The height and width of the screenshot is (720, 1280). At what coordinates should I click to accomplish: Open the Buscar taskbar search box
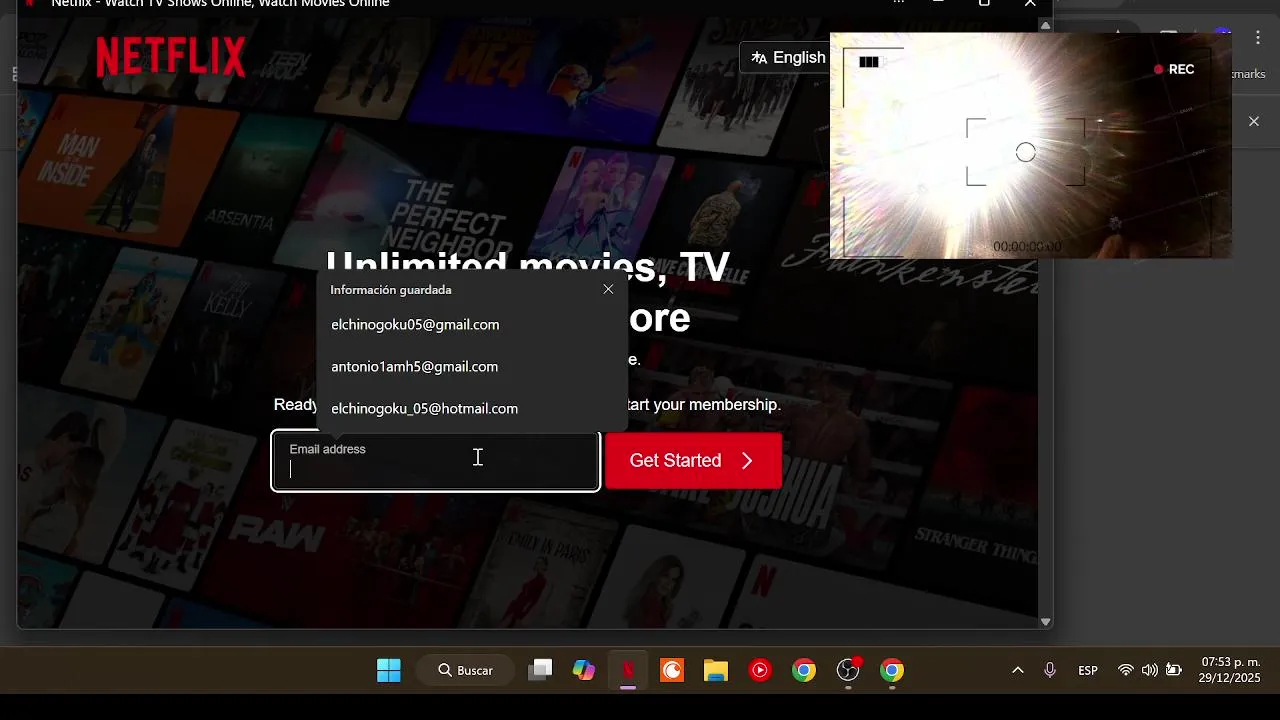[468, 670]
